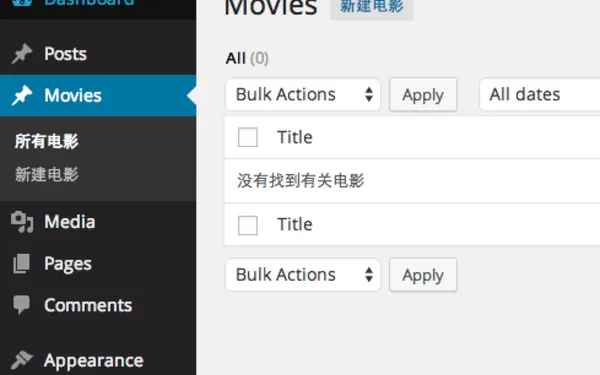Click the Comments speech bubble icon
600x375 pixels.
[x=21, y=305]
